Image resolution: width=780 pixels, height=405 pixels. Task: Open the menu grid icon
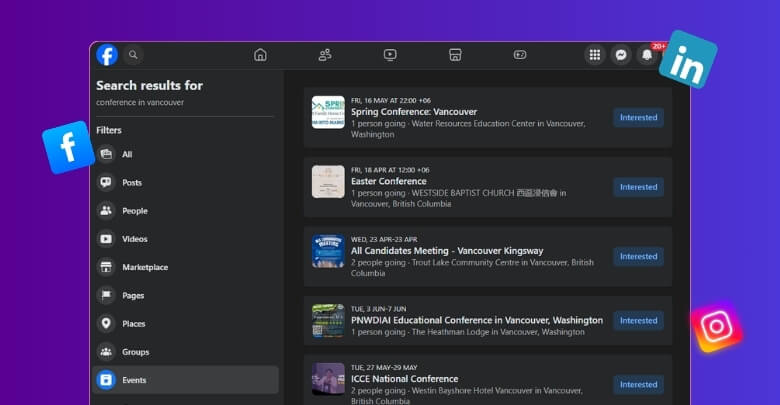[x=594, y=55]
